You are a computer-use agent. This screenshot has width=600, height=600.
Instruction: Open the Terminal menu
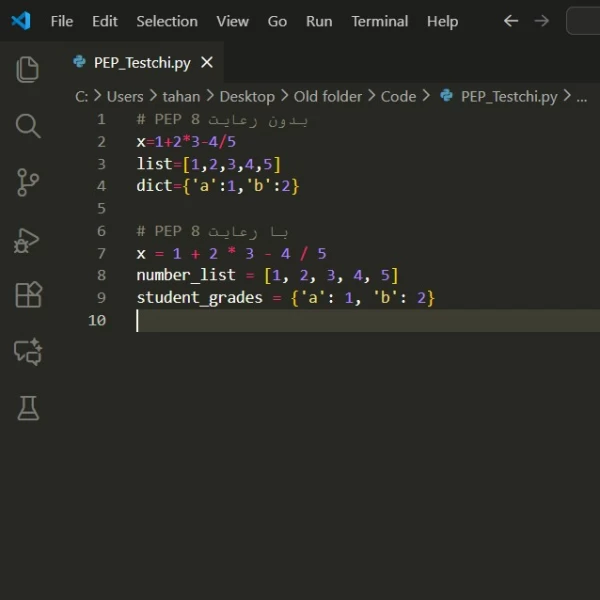pyautogui.click(x=380, y=21)
